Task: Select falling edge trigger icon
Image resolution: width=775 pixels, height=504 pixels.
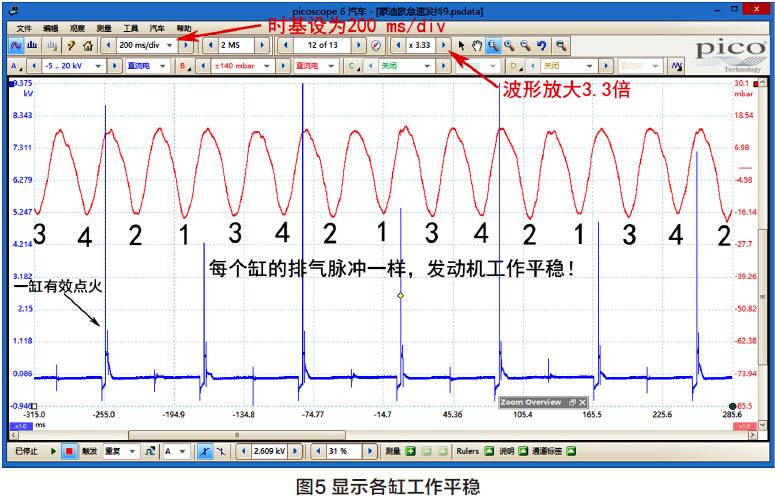Action: (221, 451)
